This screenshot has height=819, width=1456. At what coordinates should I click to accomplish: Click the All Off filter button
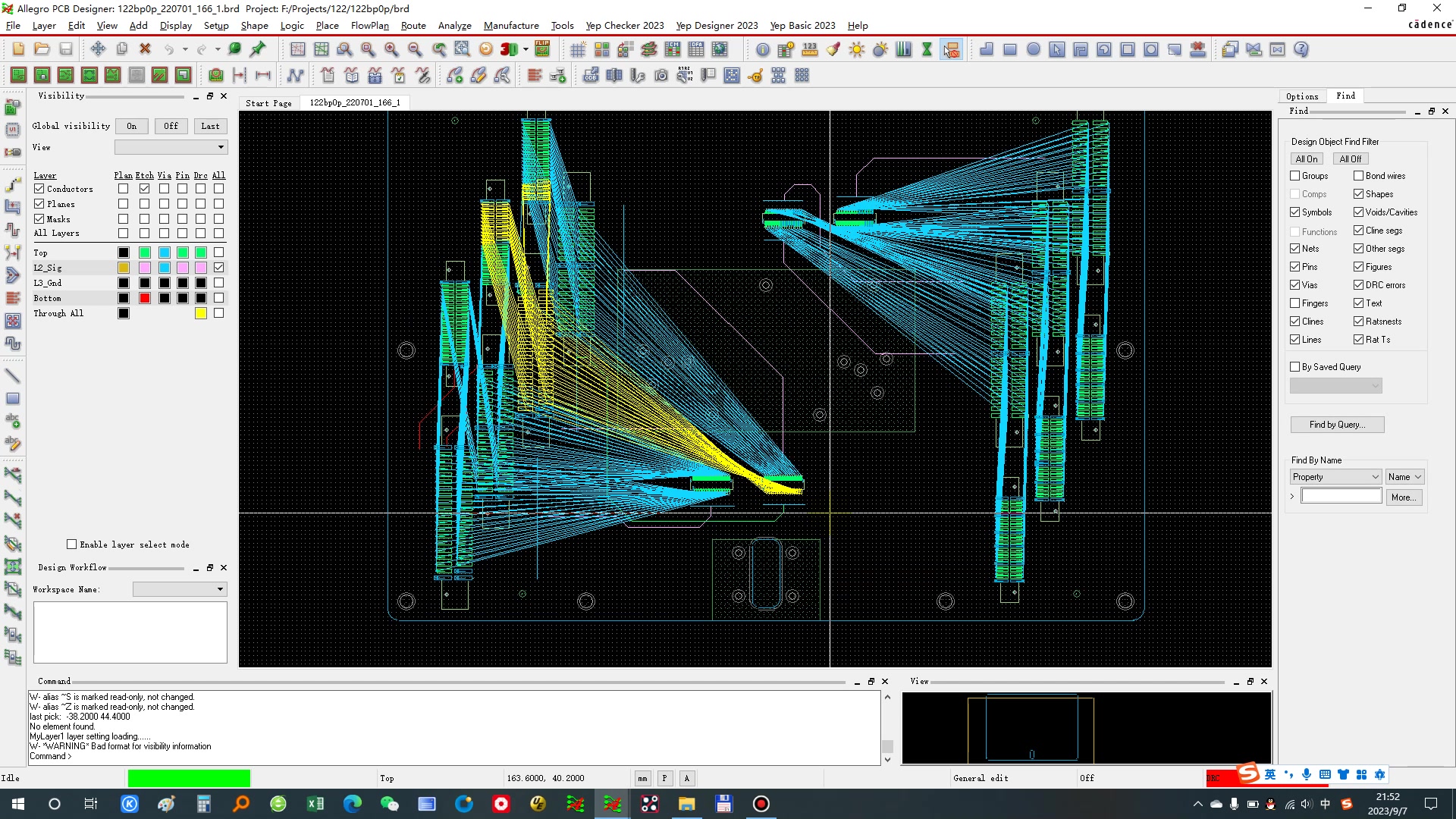pyautogui.click(x=1350, y=158)
